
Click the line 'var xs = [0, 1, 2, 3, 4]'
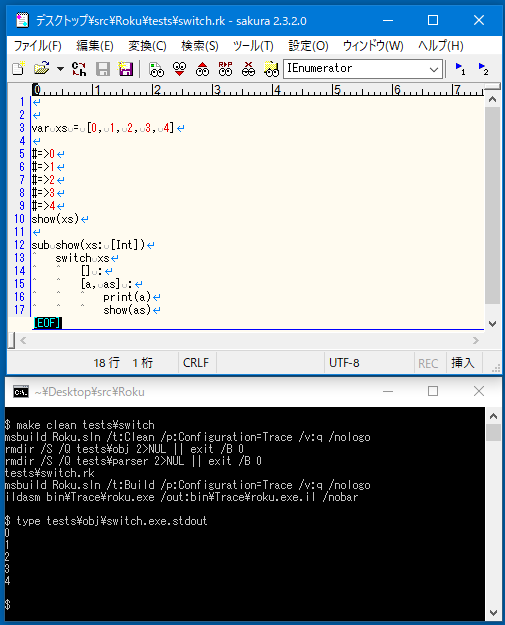[103, 128]
